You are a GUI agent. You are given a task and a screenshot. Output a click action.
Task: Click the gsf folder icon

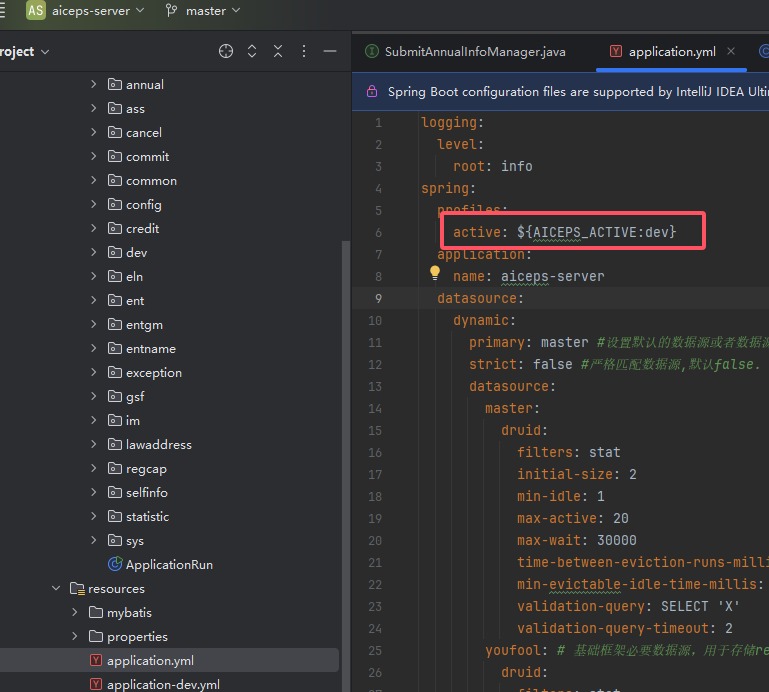click(x=115, y=396)
